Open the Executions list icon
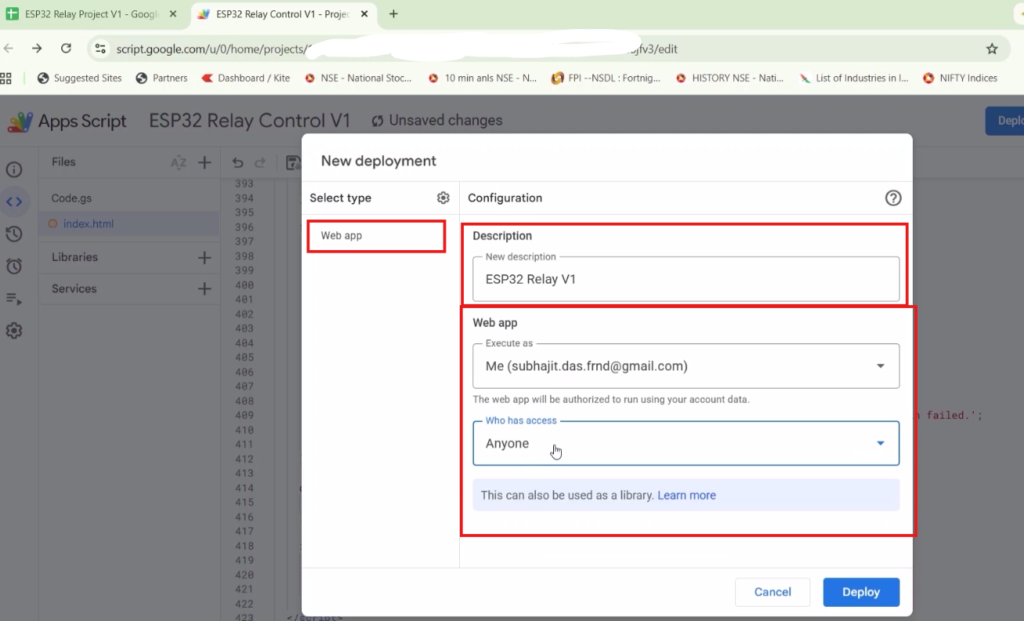Screen dimensions: 1024x621 point(14,298)
